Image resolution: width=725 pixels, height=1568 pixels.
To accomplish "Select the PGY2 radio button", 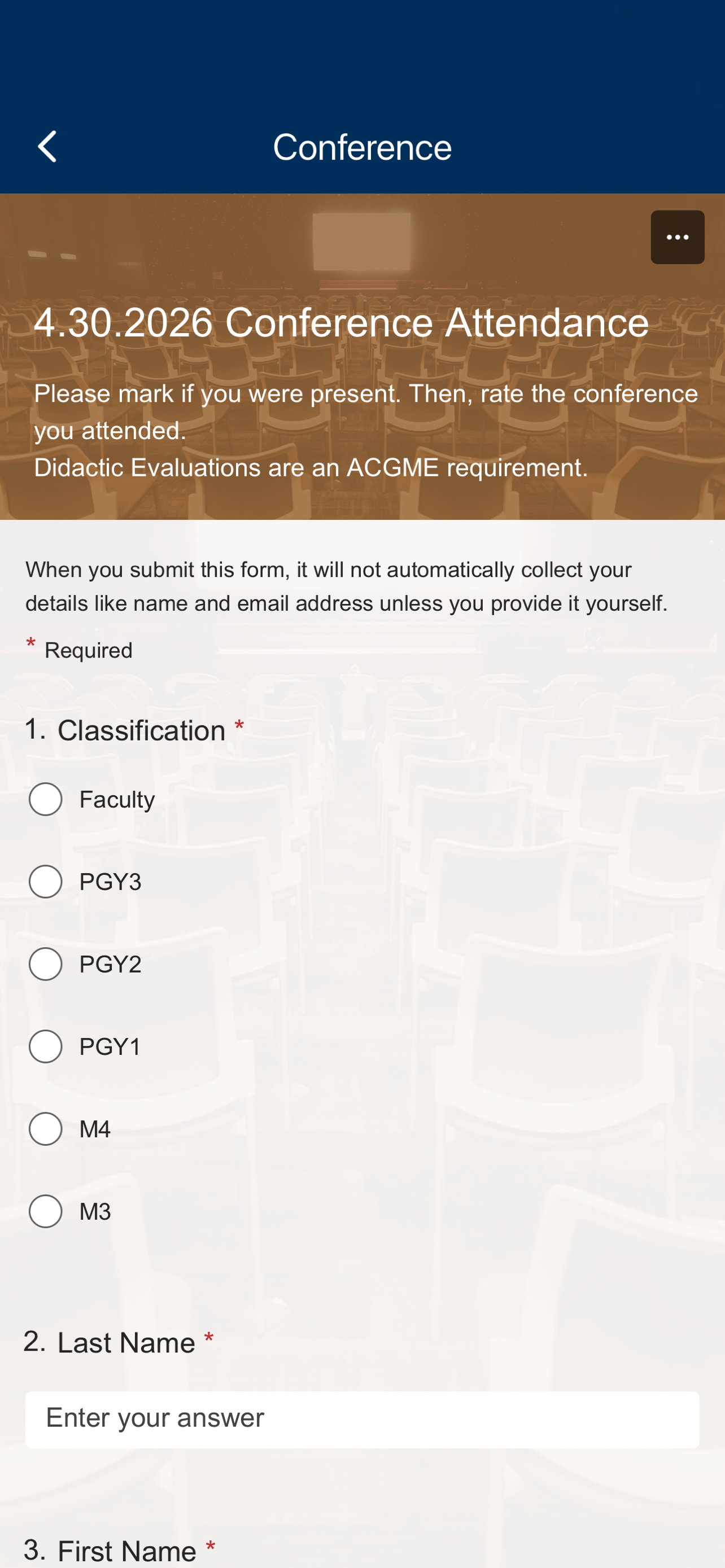I will (46, 964).
